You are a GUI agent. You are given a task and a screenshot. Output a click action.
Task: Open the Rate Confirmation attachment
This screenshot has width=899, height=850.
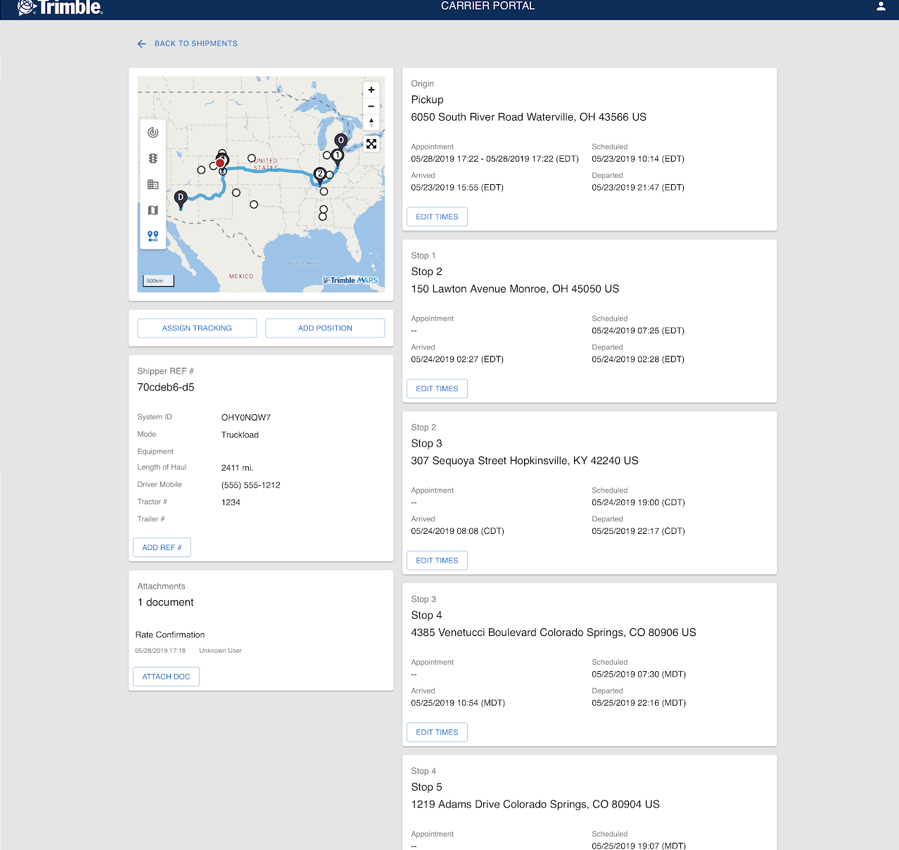[x=170, y=634]
